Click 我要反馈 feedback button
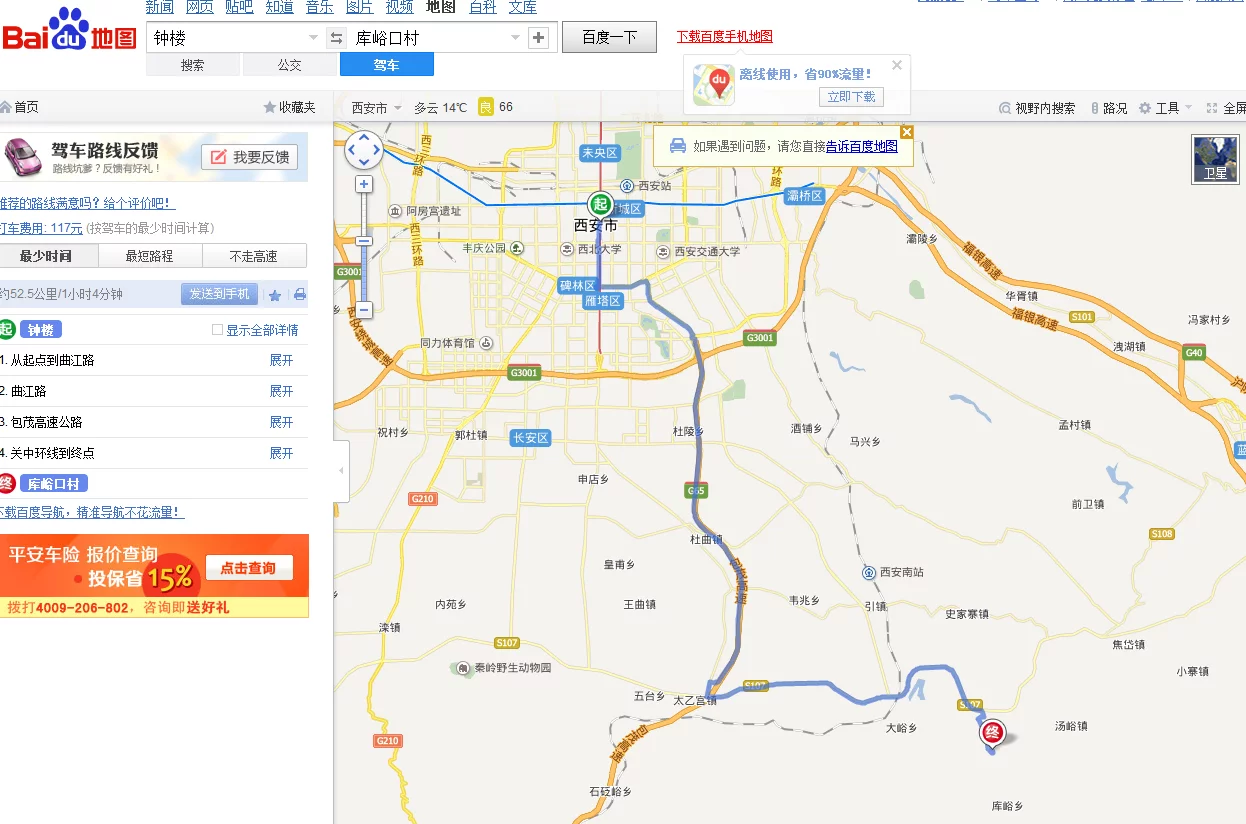Screen dimensions: 1246x824 [250, 157]
